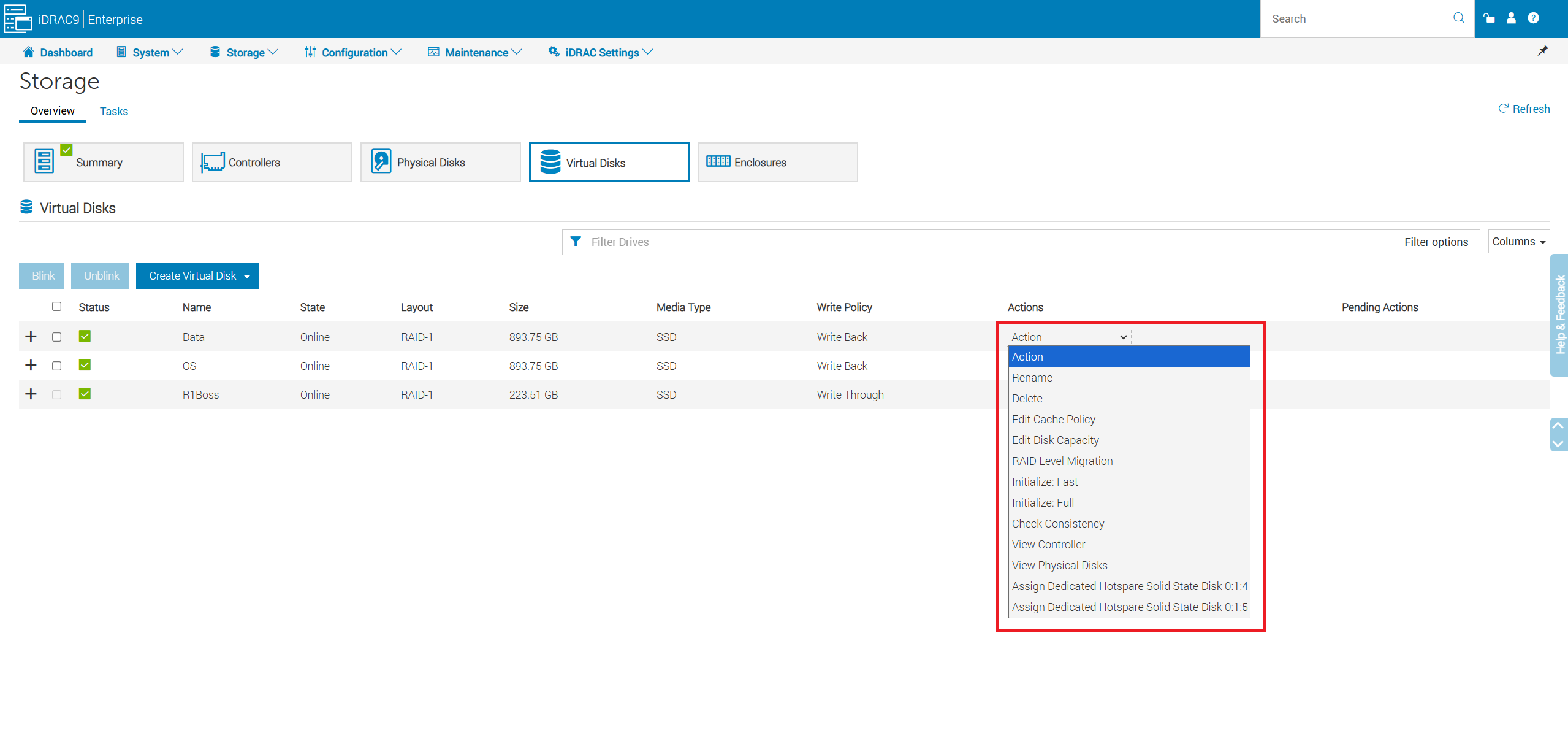
Task: Toggle the select-all checkbox in the table header
Action: click(x=56, y=306)
